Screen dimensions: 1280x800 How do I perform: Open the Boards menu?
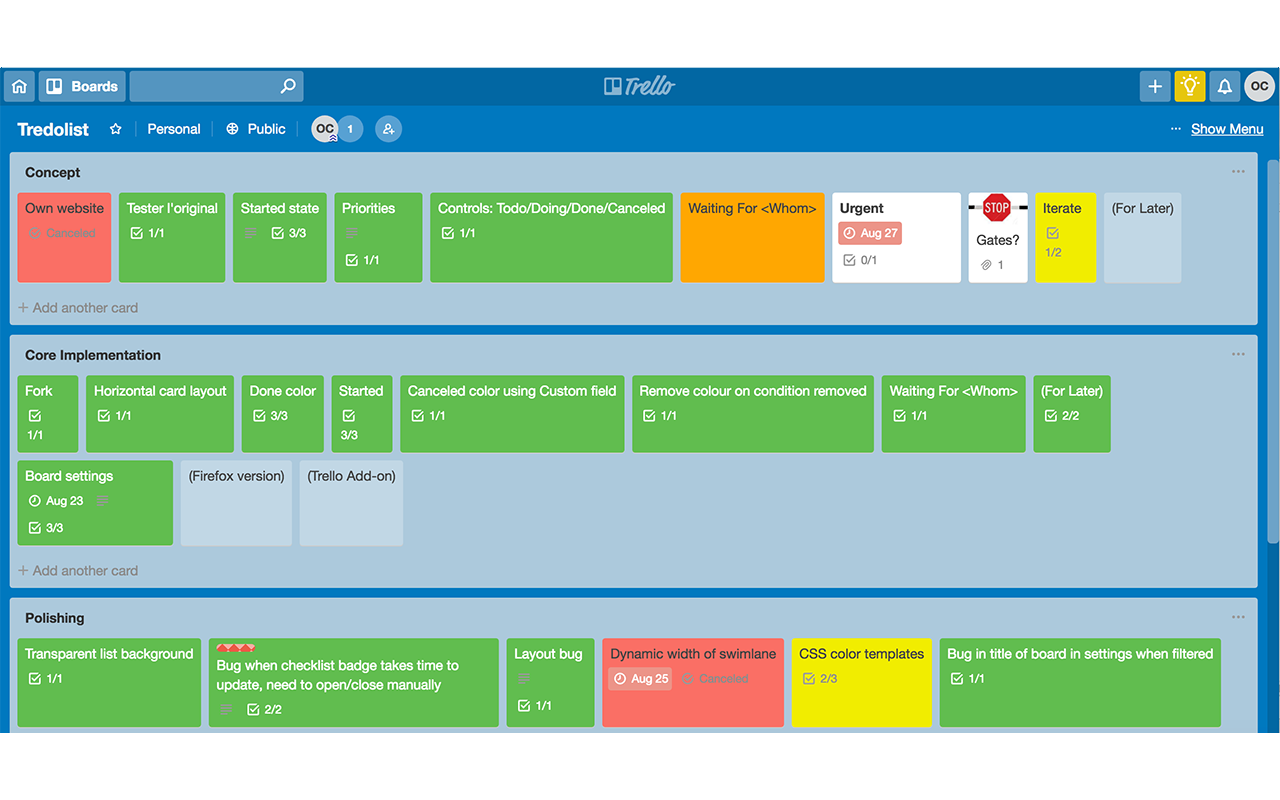[x=82, y=86]
